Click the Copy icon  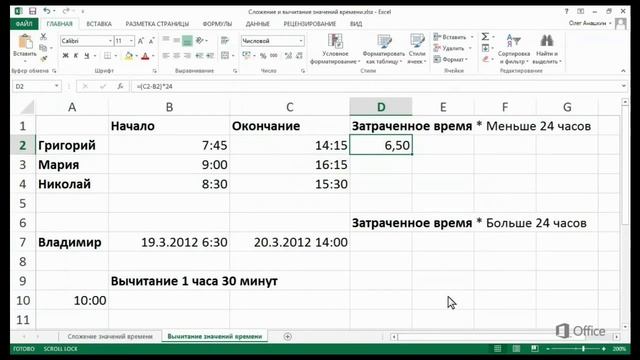tap(43, 48)
